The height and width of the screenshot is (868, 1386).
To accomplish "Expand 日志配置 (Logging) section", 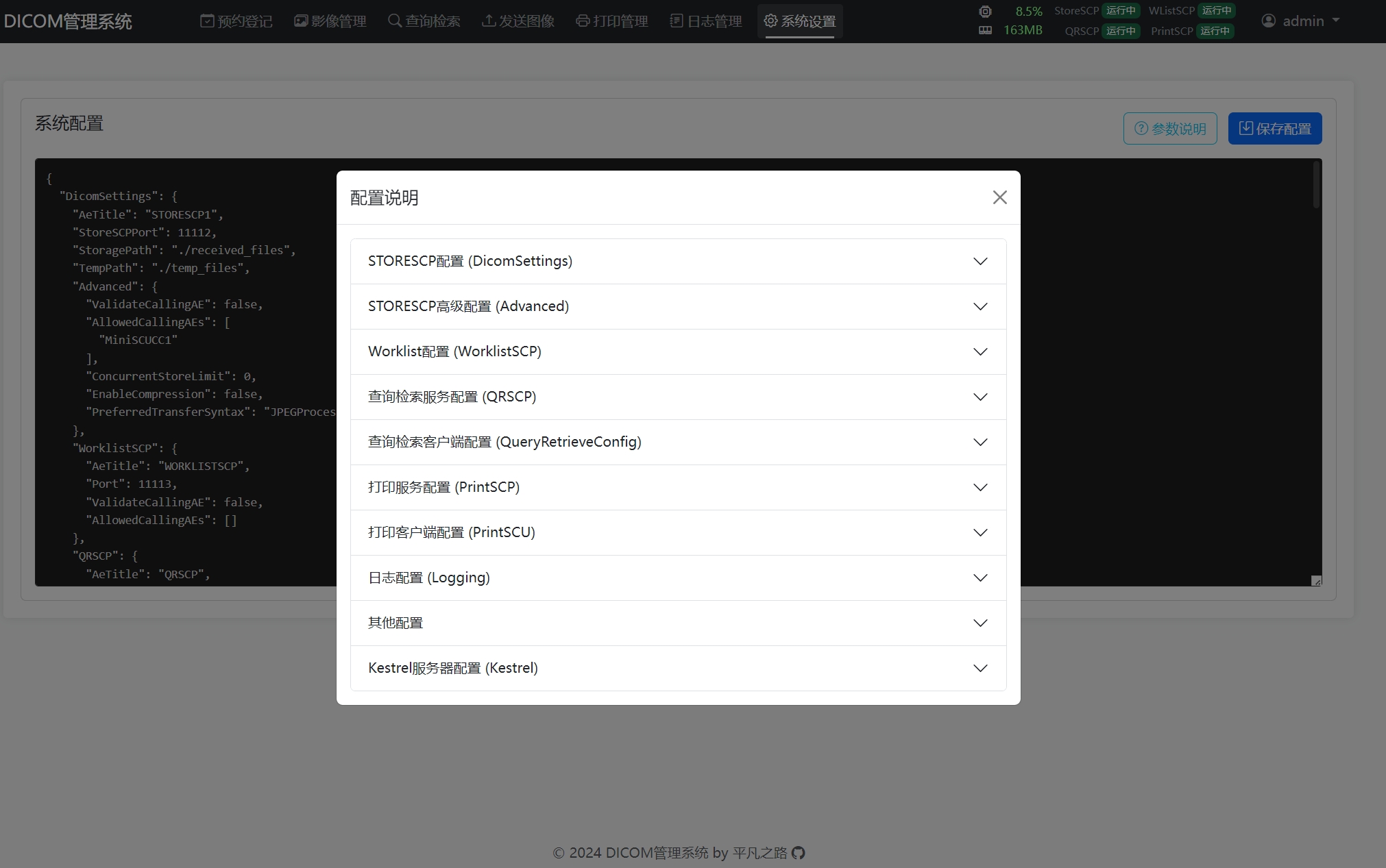I will pyautogui.click(x=678, y=578).
